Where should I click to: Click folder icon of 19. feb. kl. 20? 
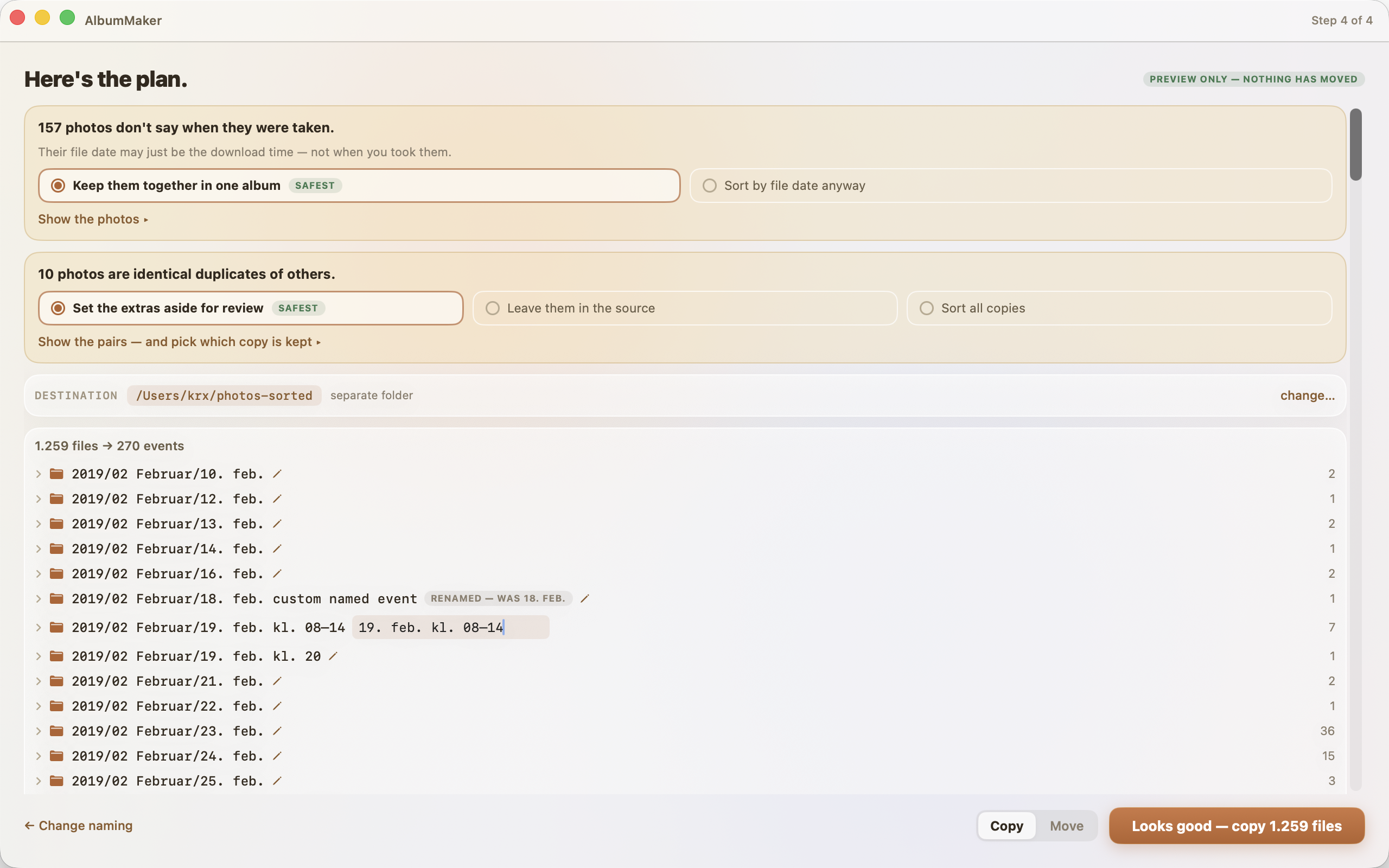pyautogui.click(x=56, y=655)
